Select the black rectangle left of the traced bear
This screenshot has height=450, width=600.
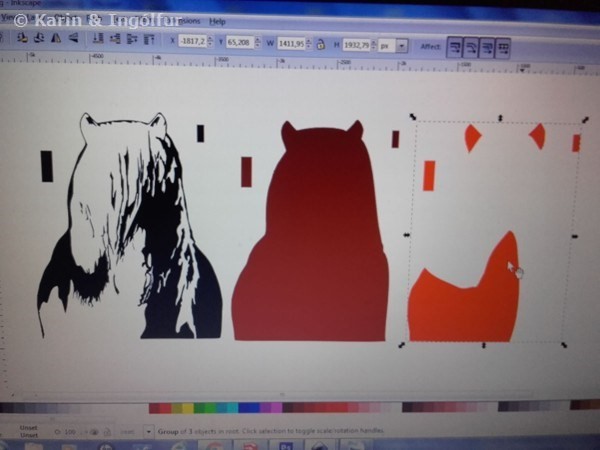pyautogui.click(x=47, y=166)
